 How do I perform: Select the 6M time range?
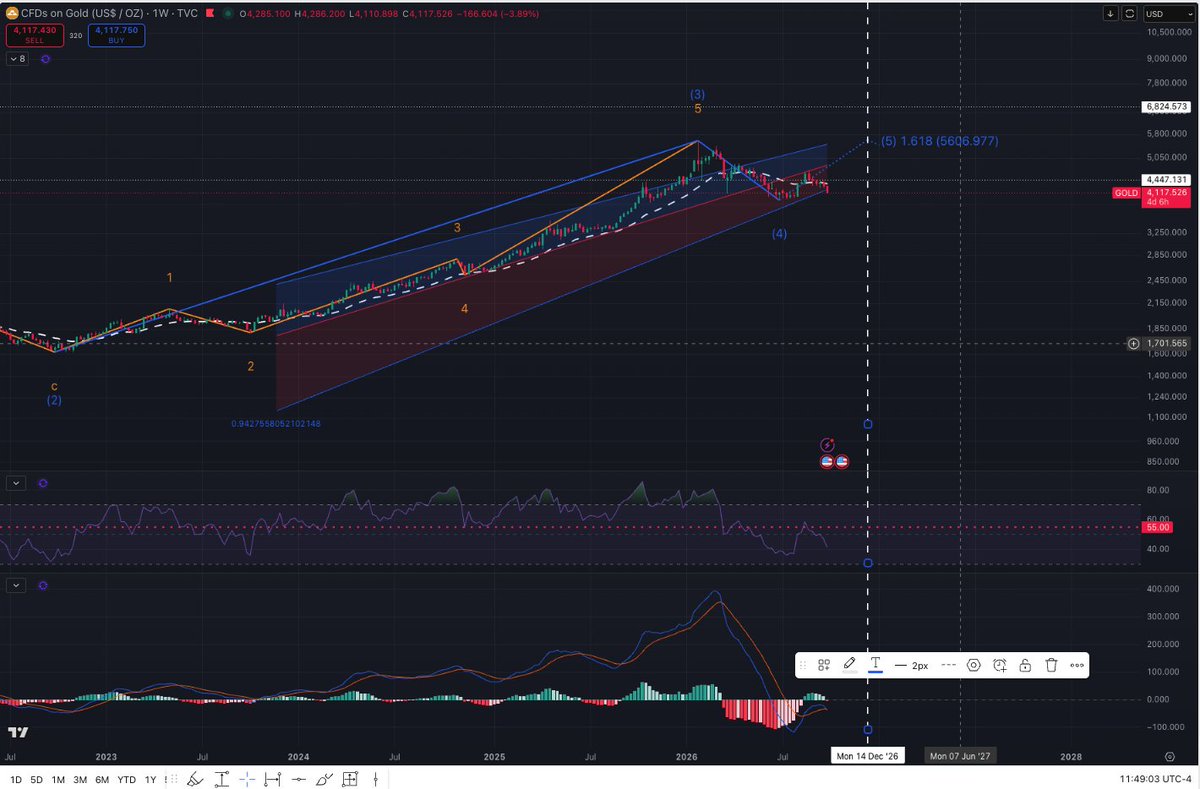pos(102,779)
